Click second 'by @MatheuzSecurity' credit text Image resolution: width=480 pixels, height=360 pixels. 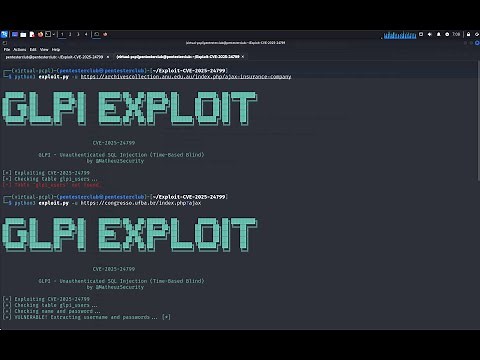tap(115, 287)
